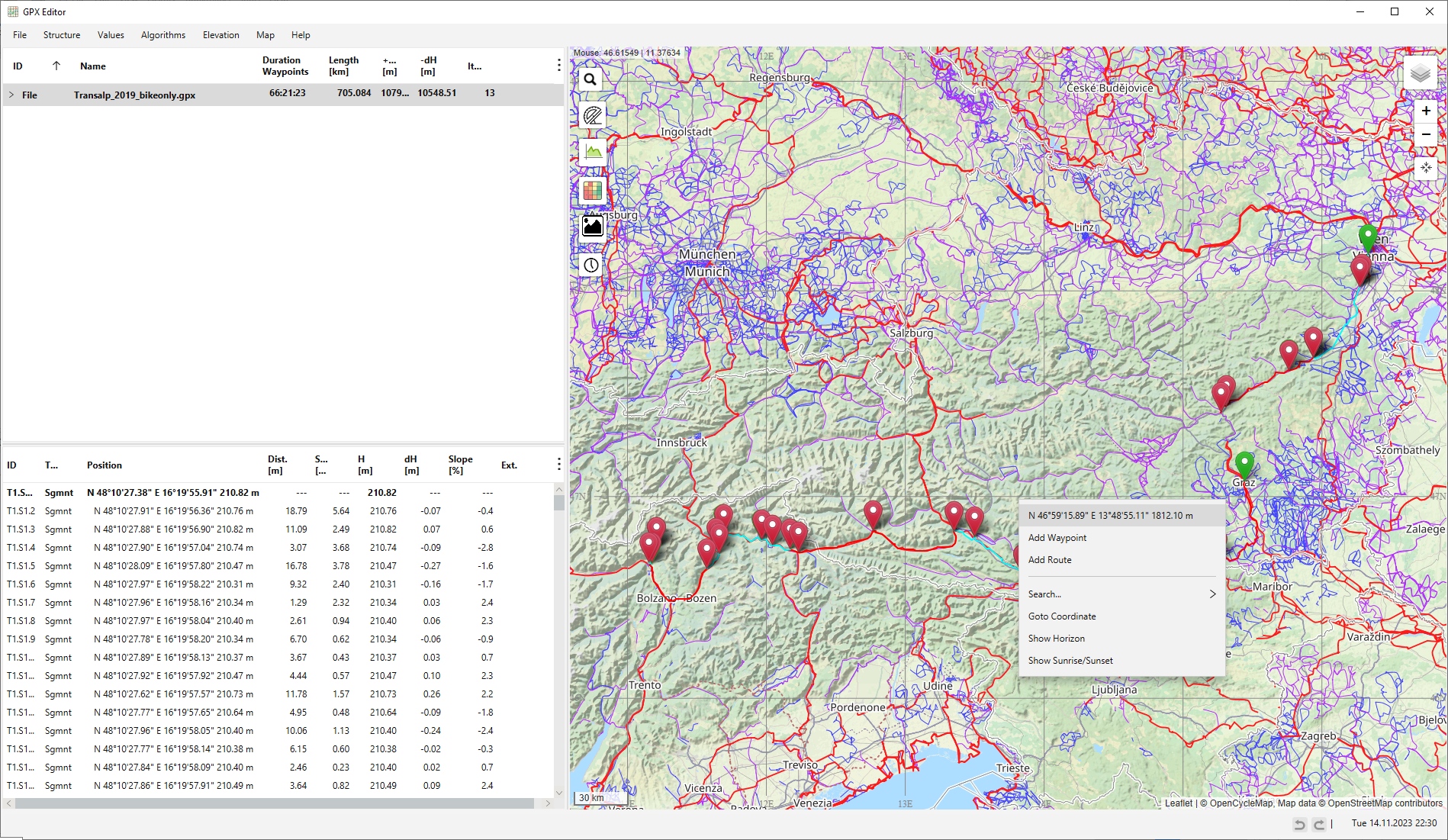Viewport: 1448px width, 840px height.
Task: Open the Algorithms menu
Action: point(162,35)
